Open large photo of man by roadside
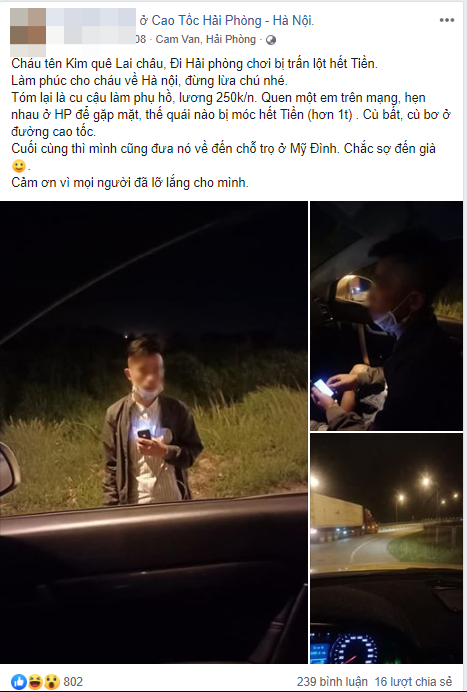The height and width of the screenshot is (692, 467). click(154, 432)
